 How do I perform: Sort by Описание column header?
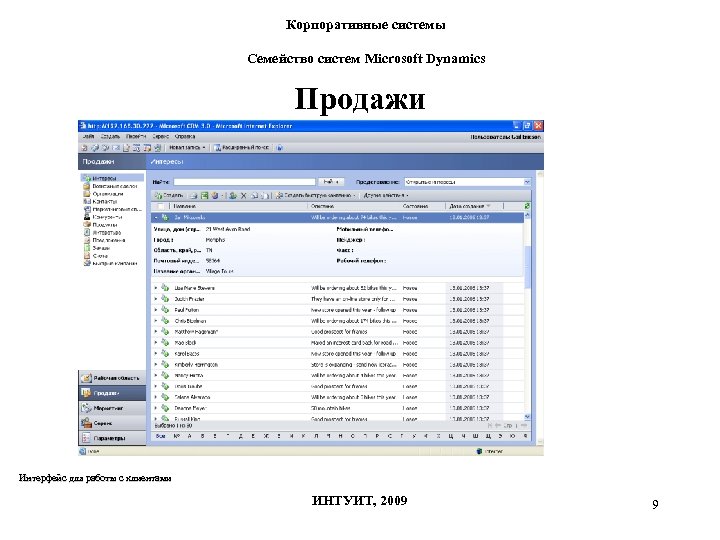point(322,206)
